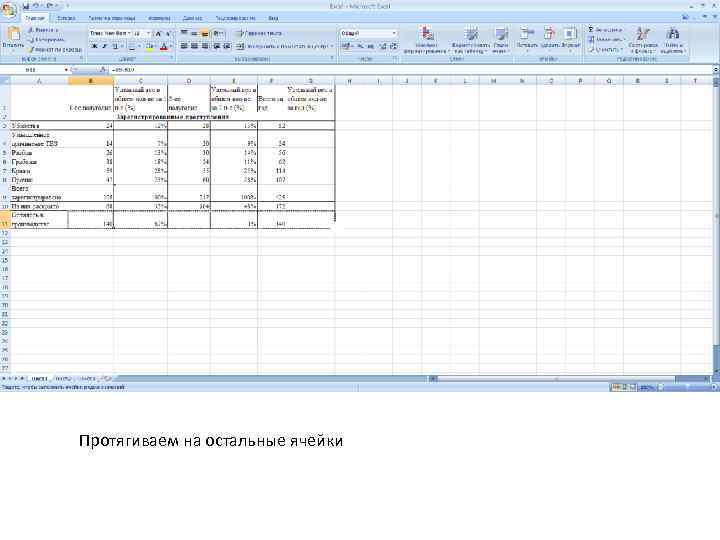Switch to Главная ribbon tab
Image resolution: width=720 pixels, height=540 pixels.
click(35, 18)
